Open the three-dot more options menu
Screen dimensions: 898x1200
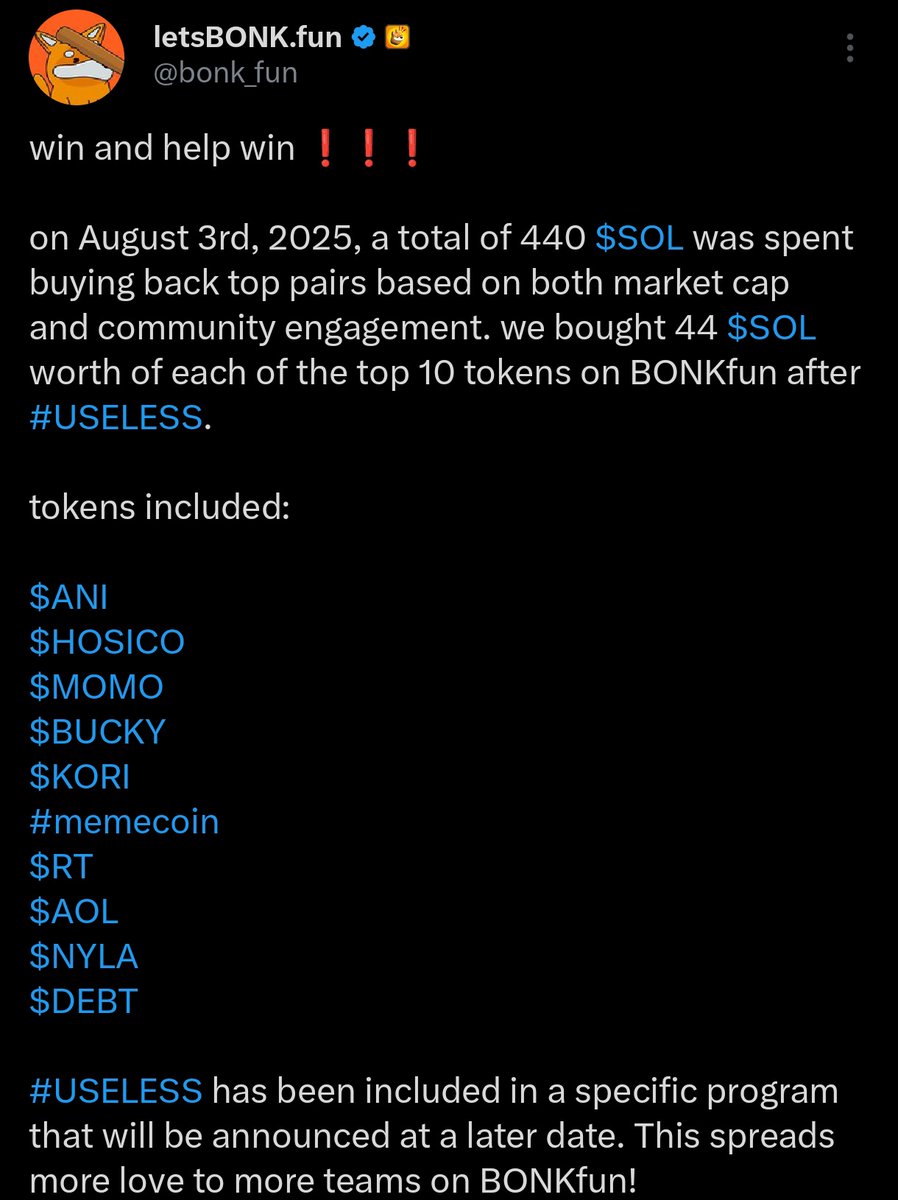coord(850,48)
